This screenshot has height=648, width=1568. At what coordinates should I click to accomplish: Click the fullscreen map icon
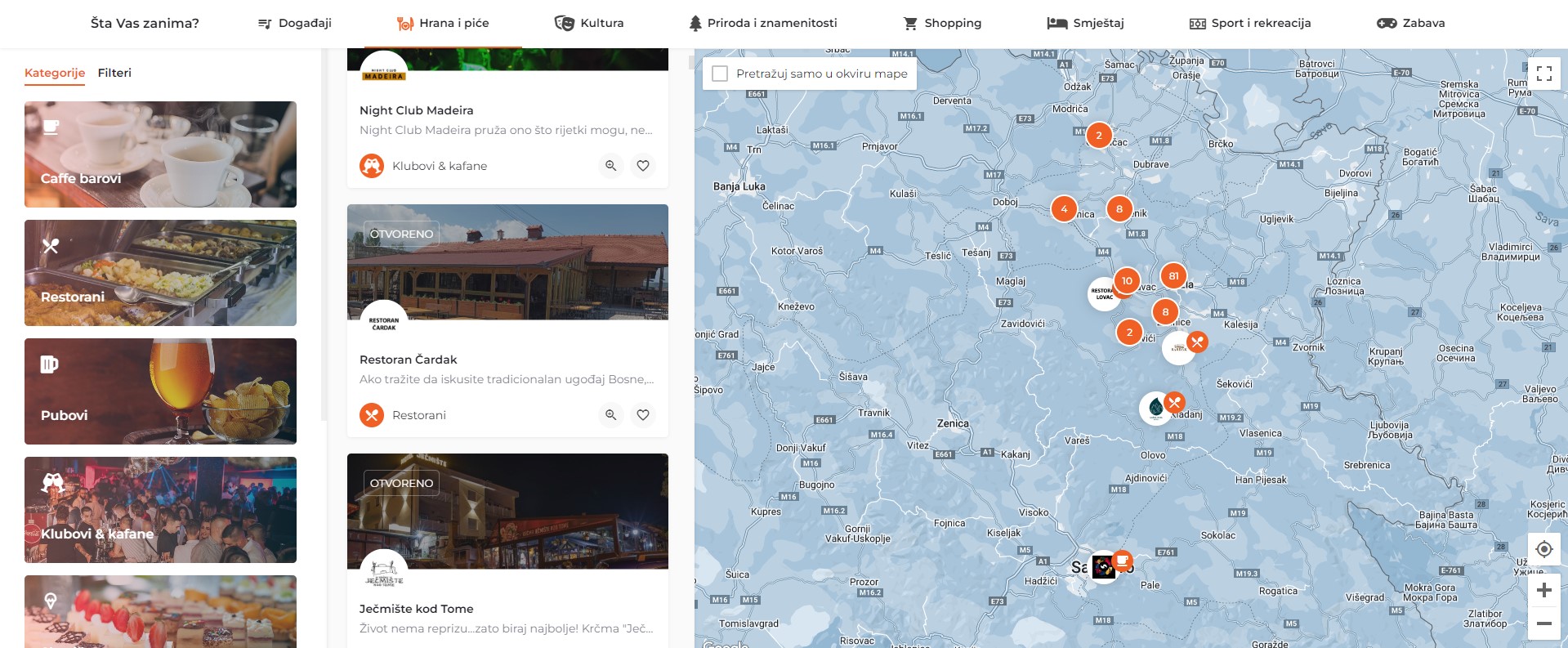(1543, 74)
